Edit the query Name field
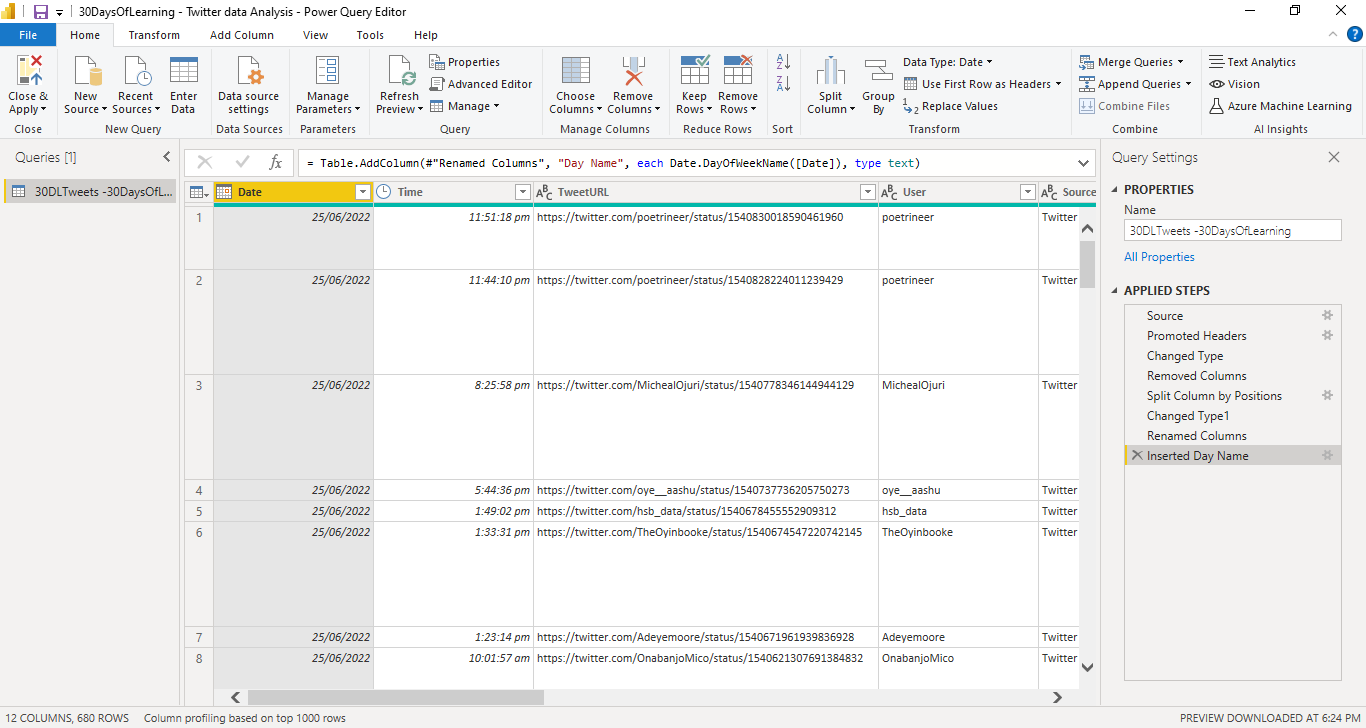1366x728 pixels. coord(1232,229)
